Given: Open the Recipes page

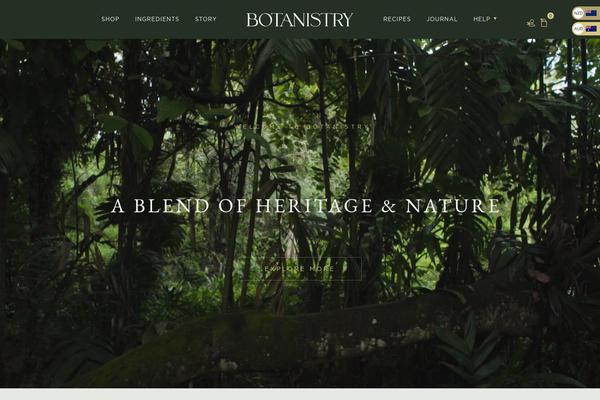Looking at the screenshot, I should pos(397,19).
